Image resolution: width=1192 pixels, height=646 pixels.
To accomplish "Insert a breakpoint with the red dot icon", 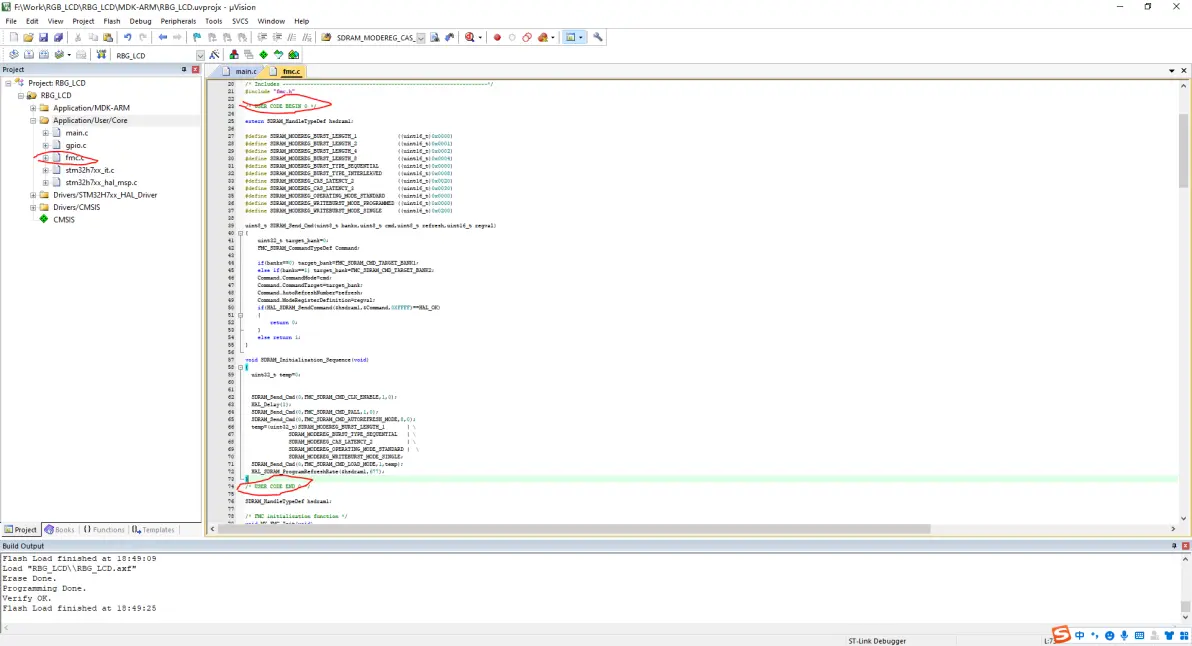I will coord(497,37).
